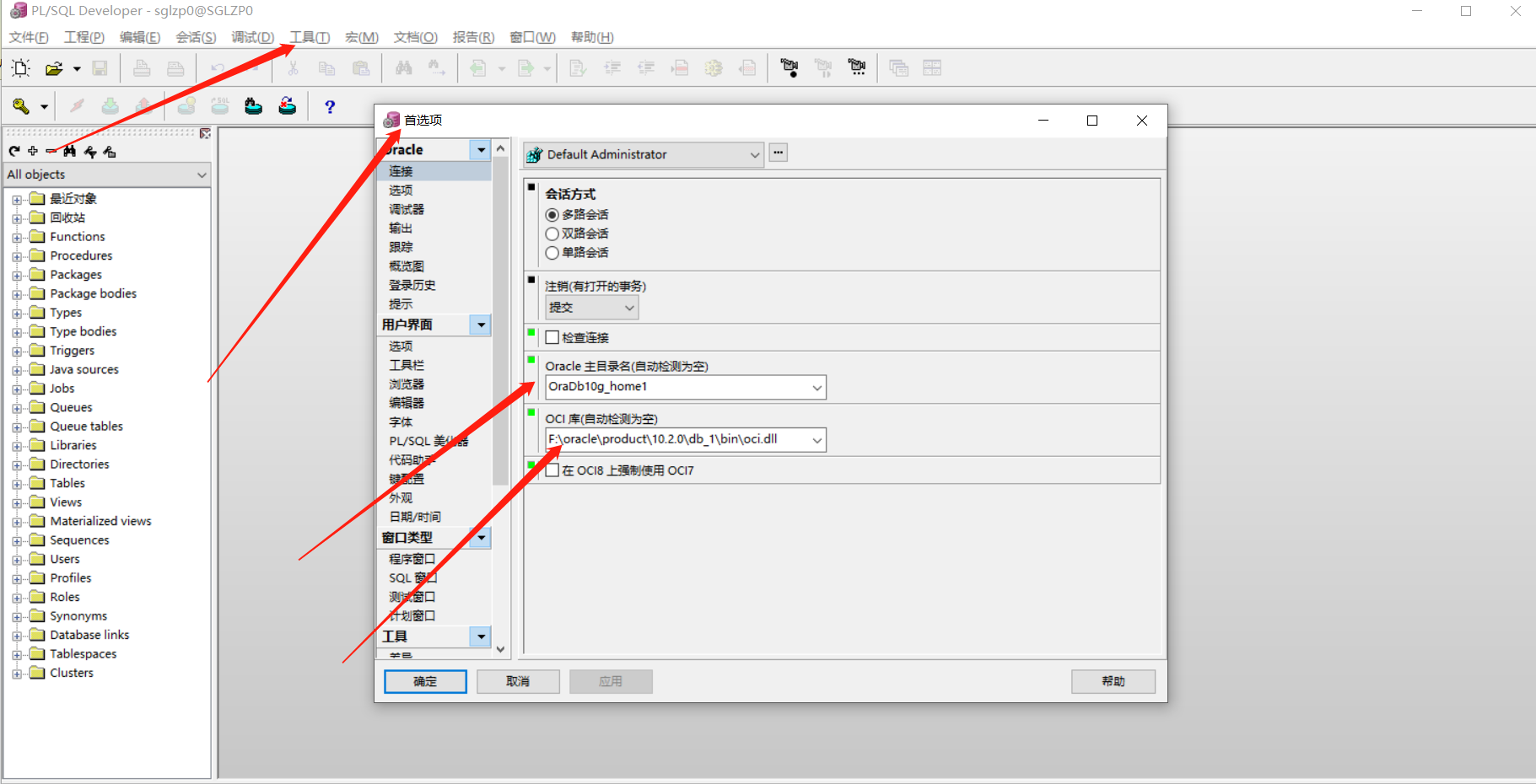The image size is (1536, 784).
Task: Expand the Tables tree node
Action: 17,484
